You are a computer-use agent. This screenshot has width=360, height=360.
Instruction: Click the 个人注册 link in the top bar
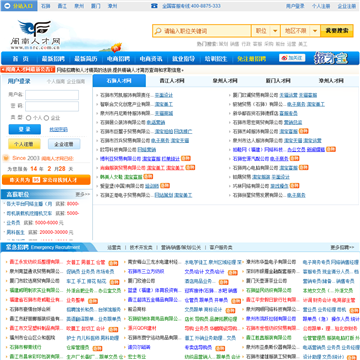point(321,6)
